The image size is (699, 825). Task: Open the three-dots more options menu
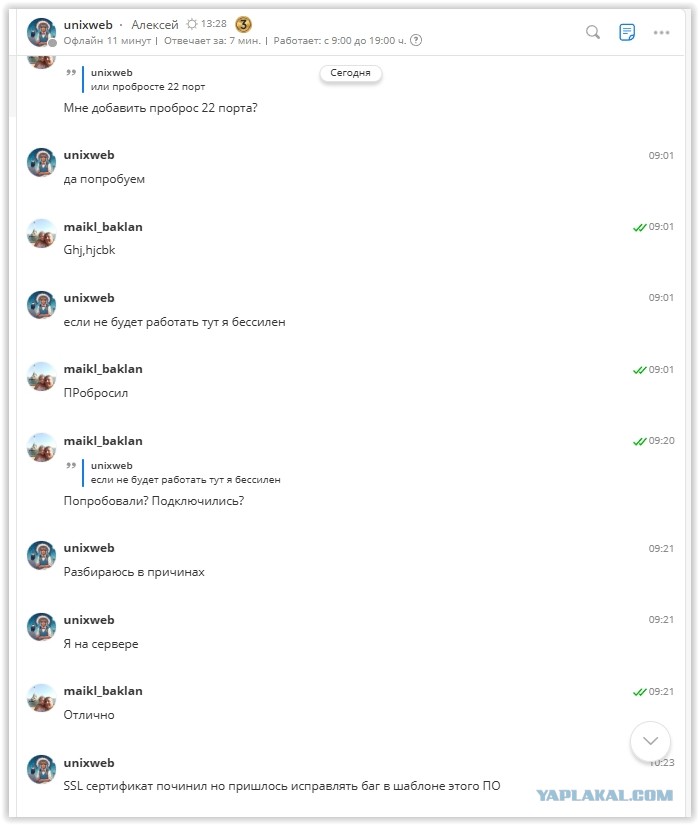(661, 33)
